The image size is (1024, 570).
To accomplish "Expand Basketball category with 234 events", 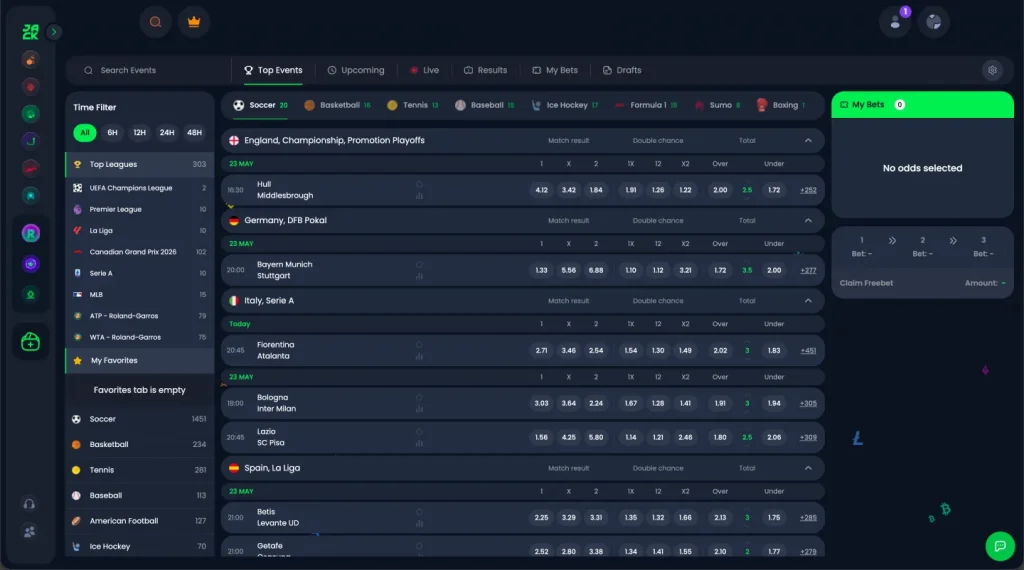I will coord(140,445).
